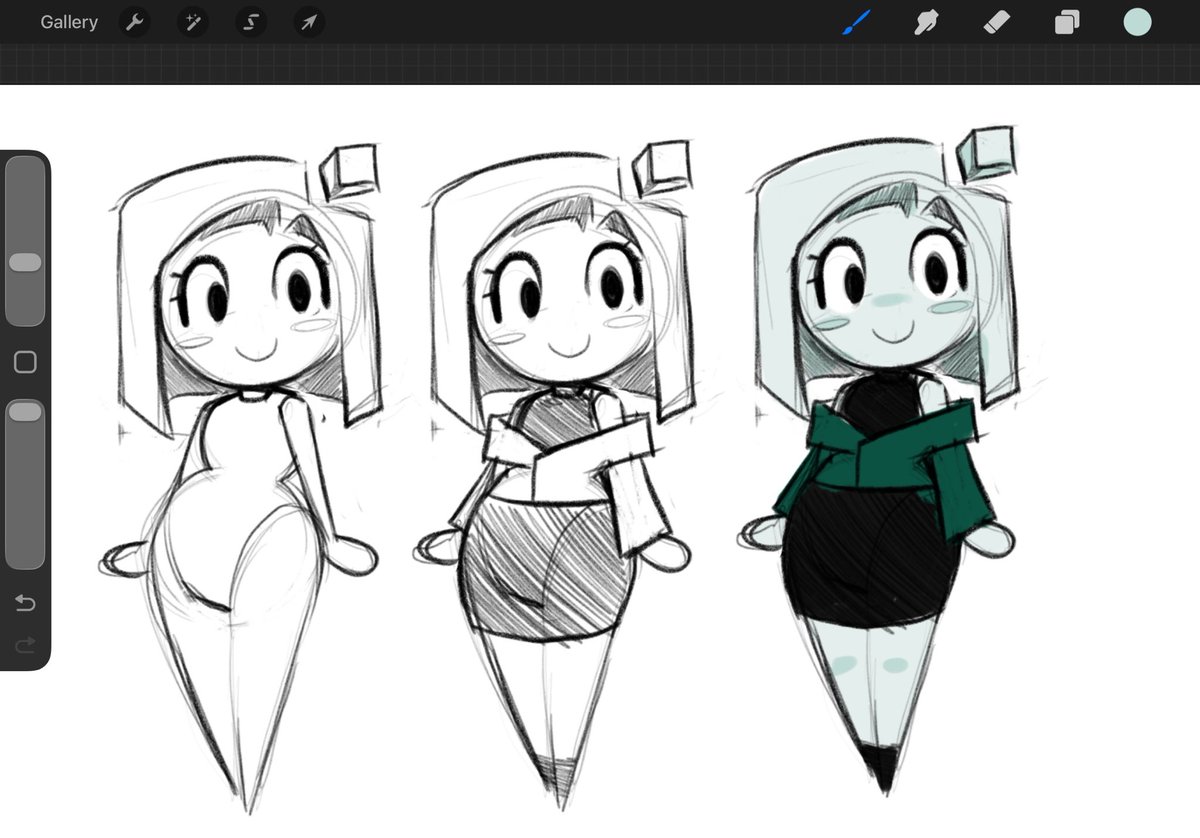Redo with the sidebar redo arrow
This screenshot has width=1200, height=838.
[25, 644]
